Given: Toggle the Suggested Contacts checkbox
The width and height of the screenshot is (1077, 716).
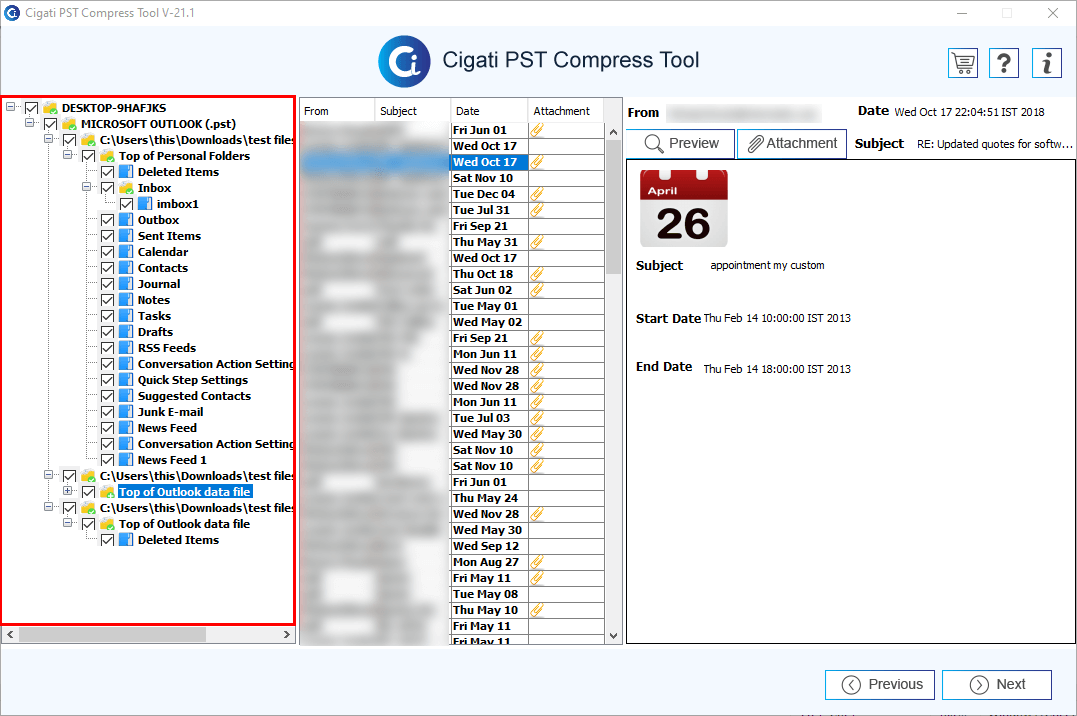Looking at the screenshot, I should point(107,396).
